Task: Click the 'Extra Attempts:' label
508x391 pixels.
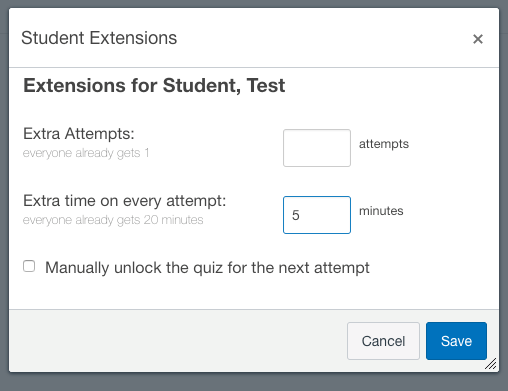Action: pos(79,134)
